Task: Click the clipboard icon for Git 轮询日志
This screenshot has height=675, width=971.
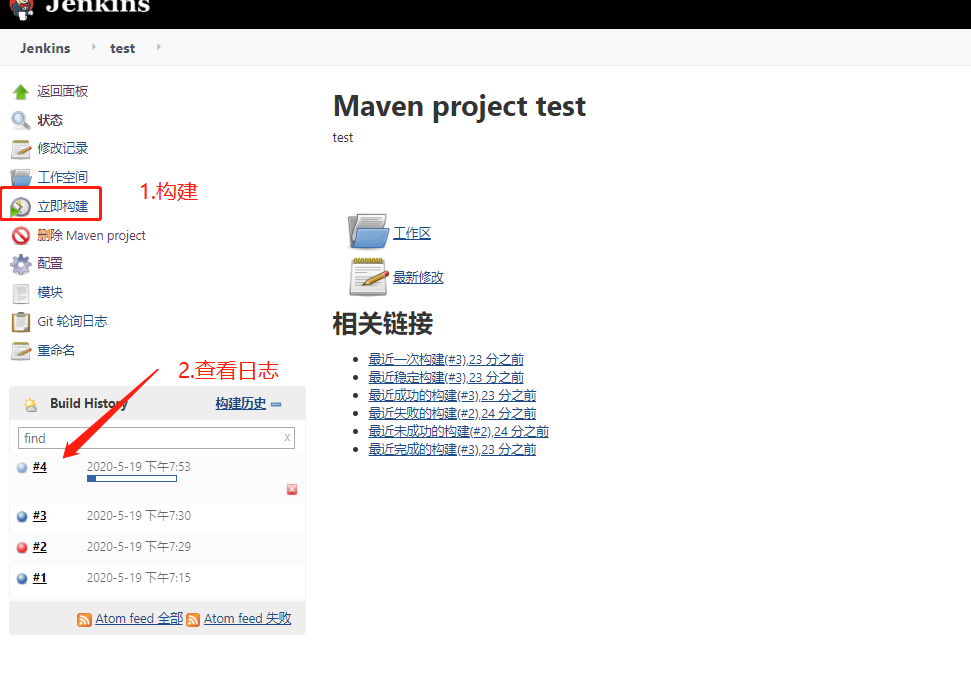Action: (20, 322)
